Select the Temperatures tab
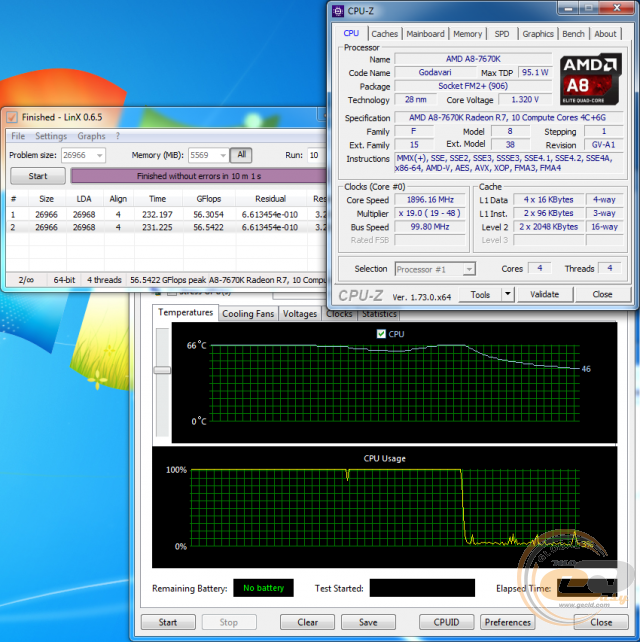This screenshot has width=640, height=642. (185, 312)
